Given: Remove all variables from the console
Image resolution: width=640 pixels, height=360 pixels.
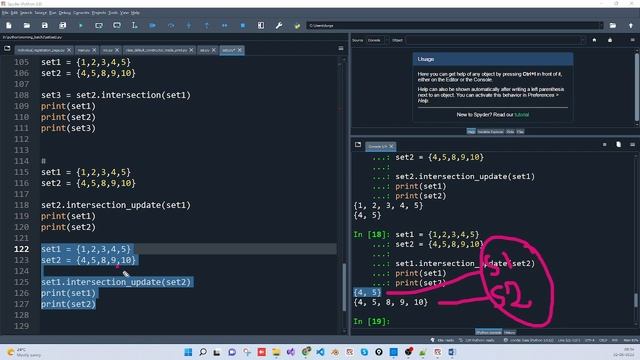Looking at the screenshot, I should [618, 144].
